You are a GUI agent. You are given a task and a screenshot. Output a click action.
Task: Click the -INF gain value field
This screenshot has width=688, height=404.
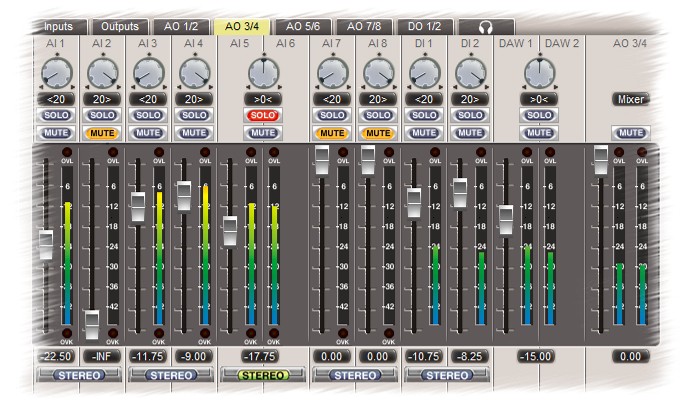[102, 356]
